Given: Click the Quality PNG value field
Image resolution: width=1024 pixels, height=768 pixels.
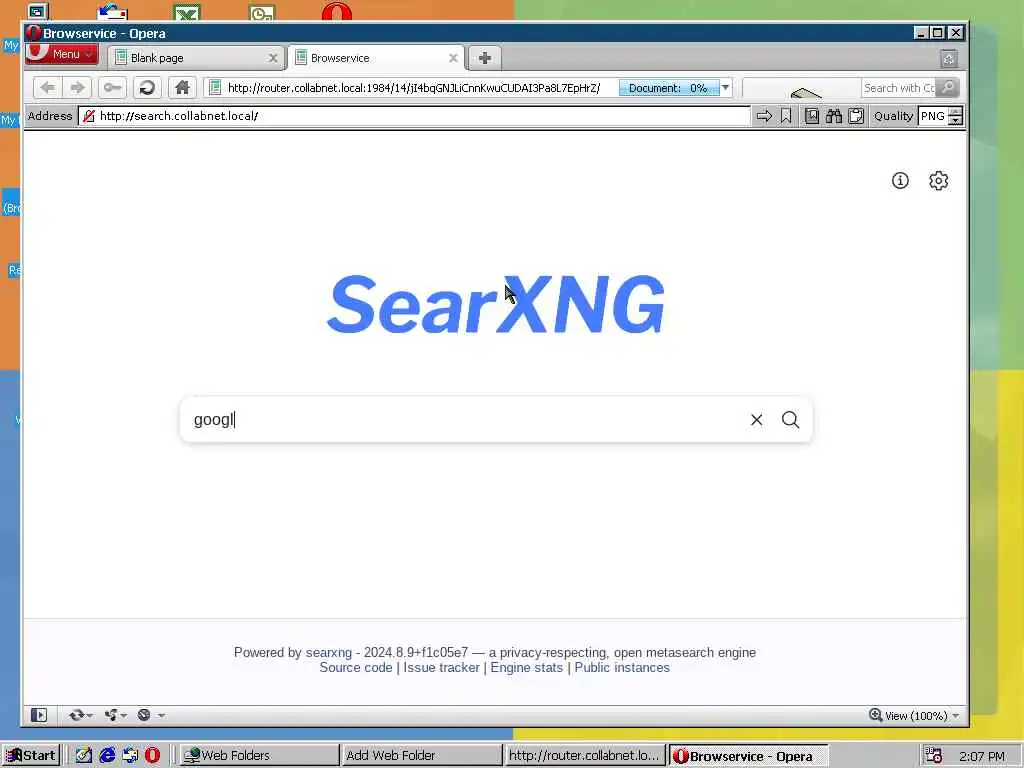Looking at the screenshot, I should pos(933,116).
